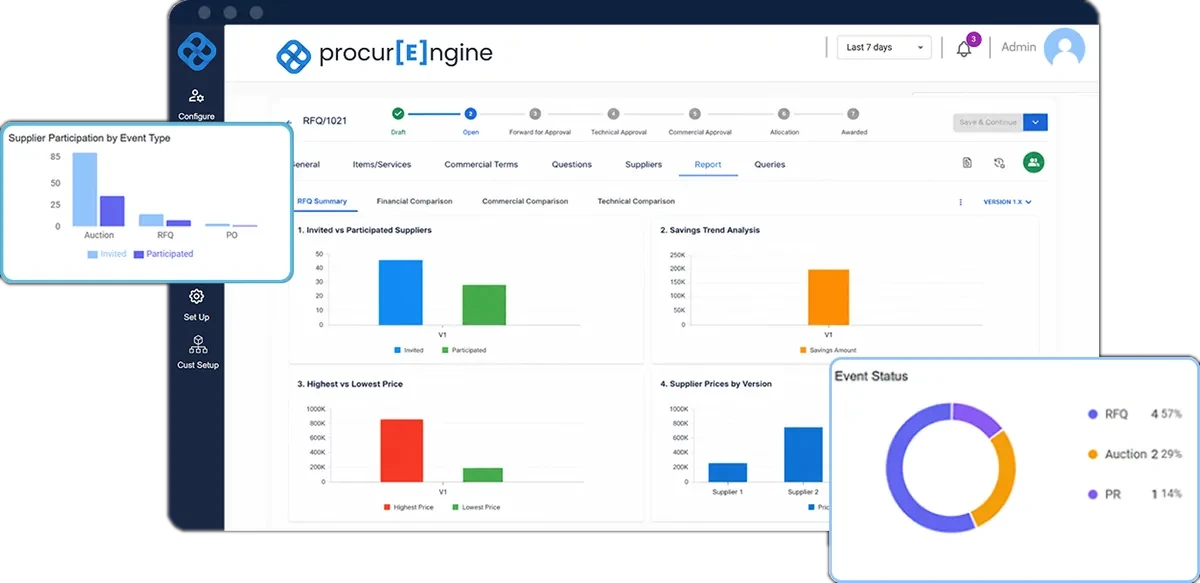Click '3. Highest vs Lowest Price' heading
This screenshot has height=583, width=1200.
pos(350,384)
